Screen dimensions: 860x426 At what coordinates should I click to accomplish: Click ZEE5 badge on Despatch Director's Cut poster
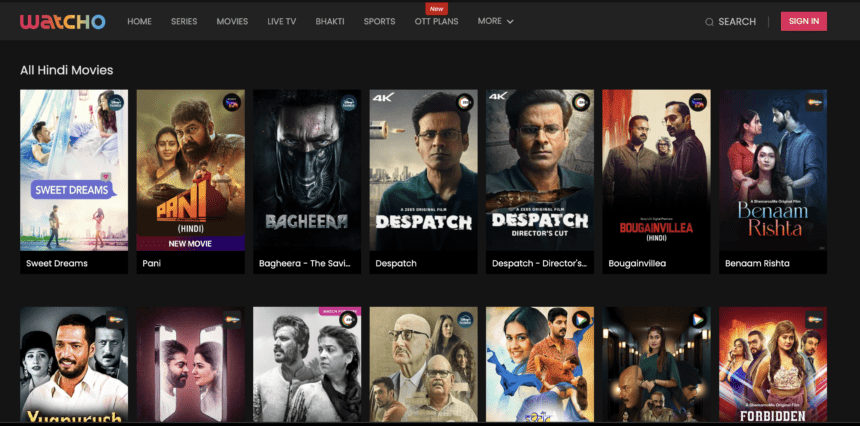point(581,103)
